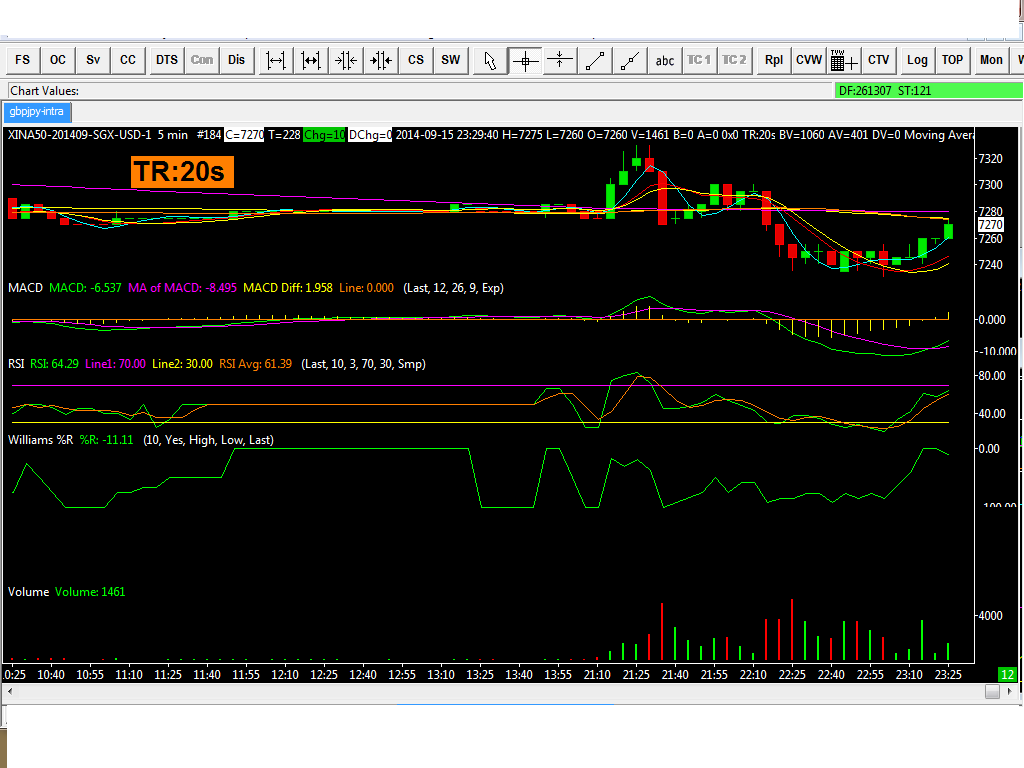This screenshot has height=768, width=1024.
Task: Click the CS toolbar button
Action: (x=416, y=60)
